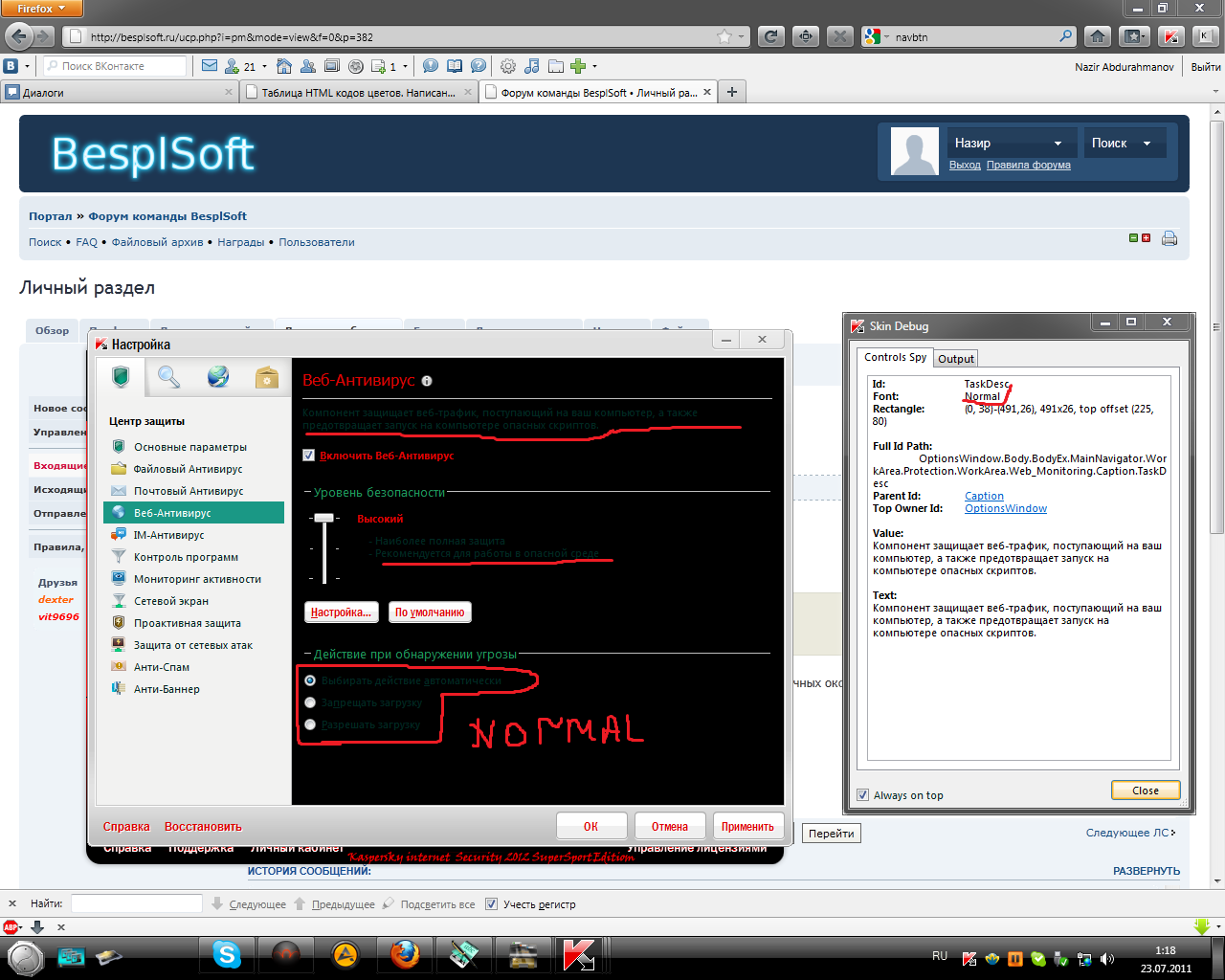Toggle Учесть регистр checkbox in find bar

491,904
